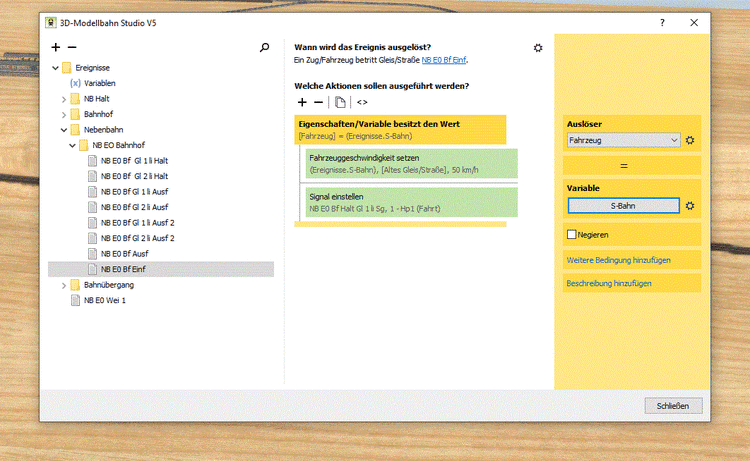Select the Variablen tree entry
The height and width of the screenshot is (461, 750).
click(x=98, y=84)
